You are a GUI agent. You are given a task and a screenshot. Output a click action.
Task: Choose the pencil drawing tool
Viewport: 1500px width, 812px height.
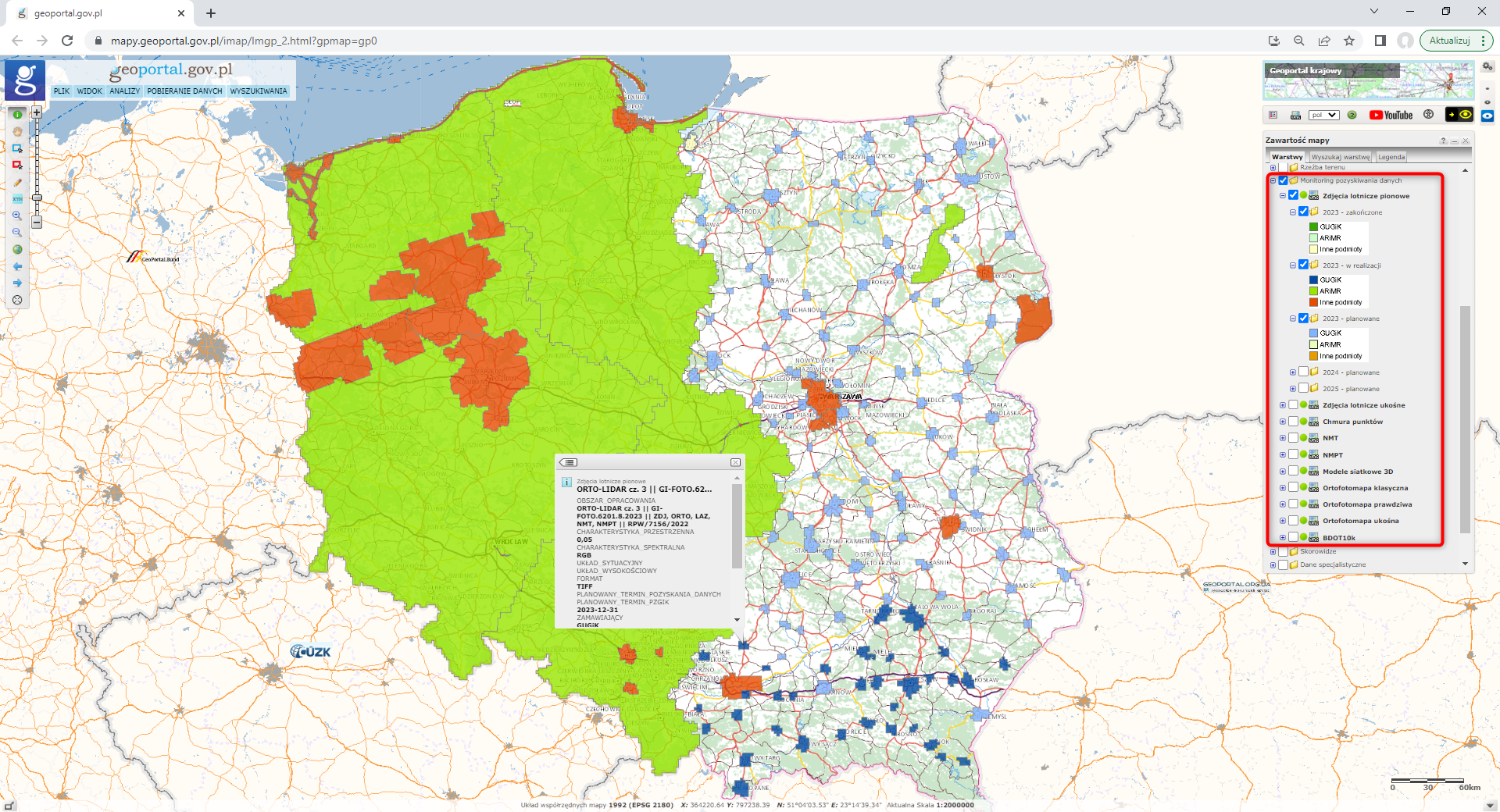tap(17, 182)
